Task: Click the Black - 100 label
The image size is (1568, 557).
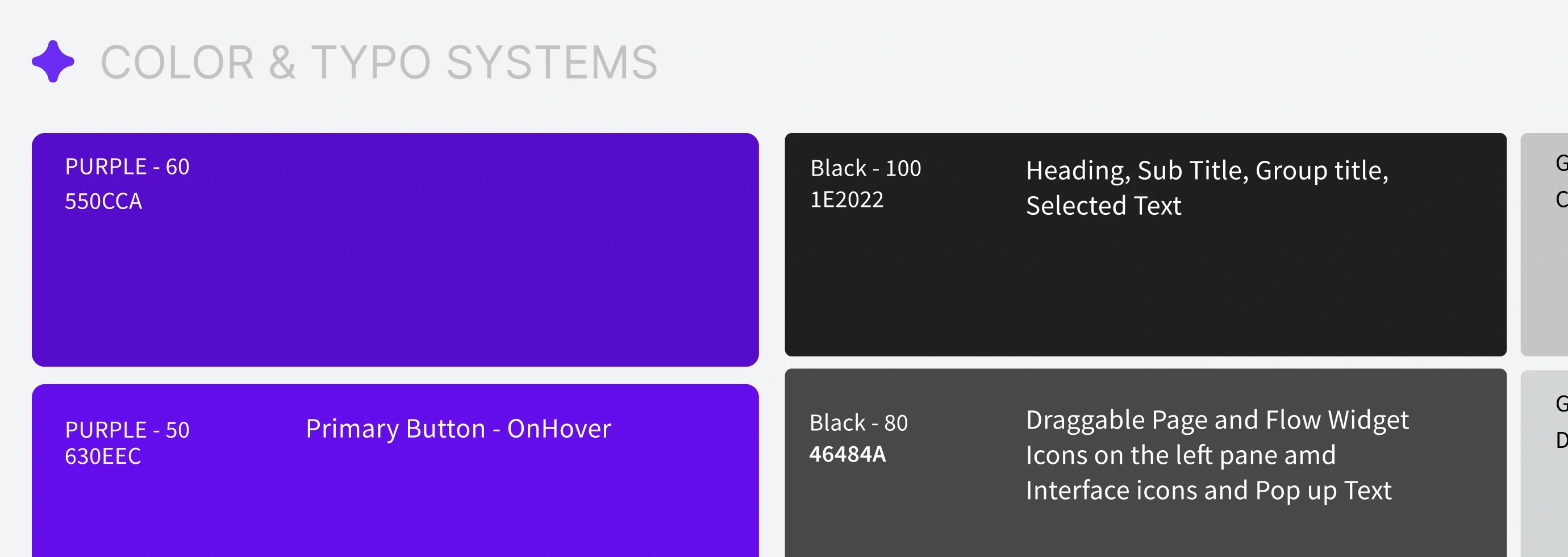Action: (x=866, y=168)
